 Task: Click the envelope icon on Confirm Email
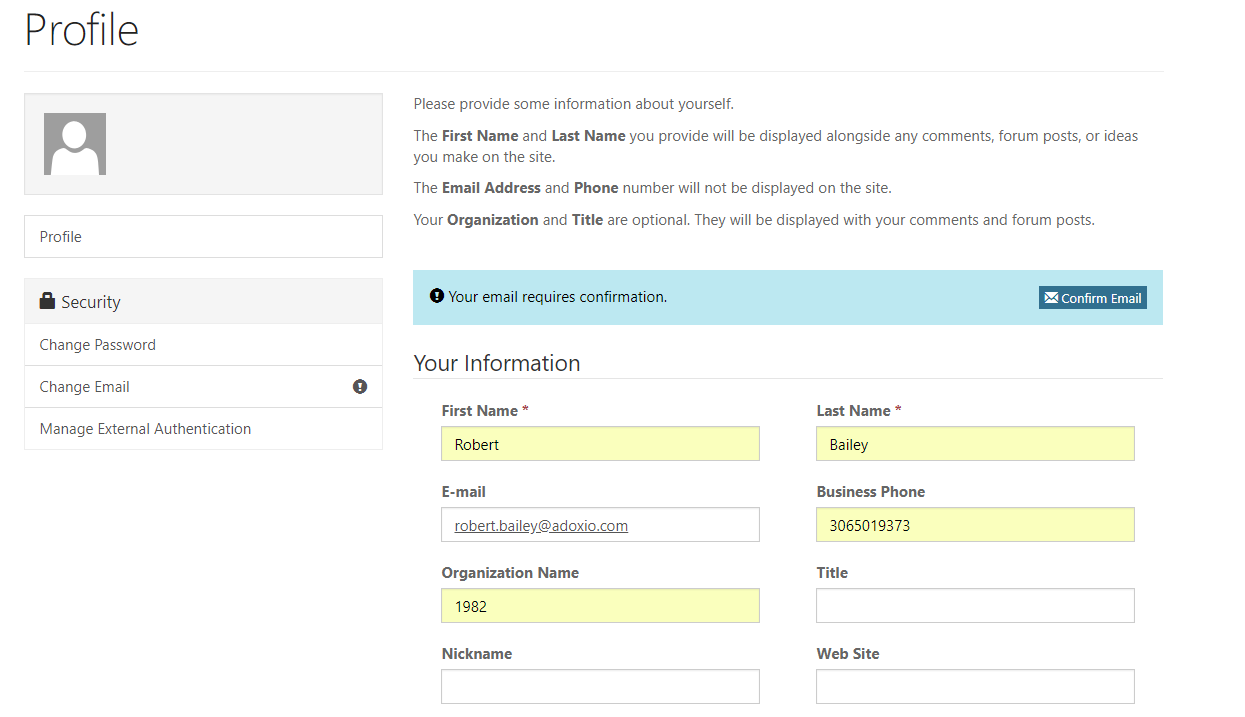1050,298
